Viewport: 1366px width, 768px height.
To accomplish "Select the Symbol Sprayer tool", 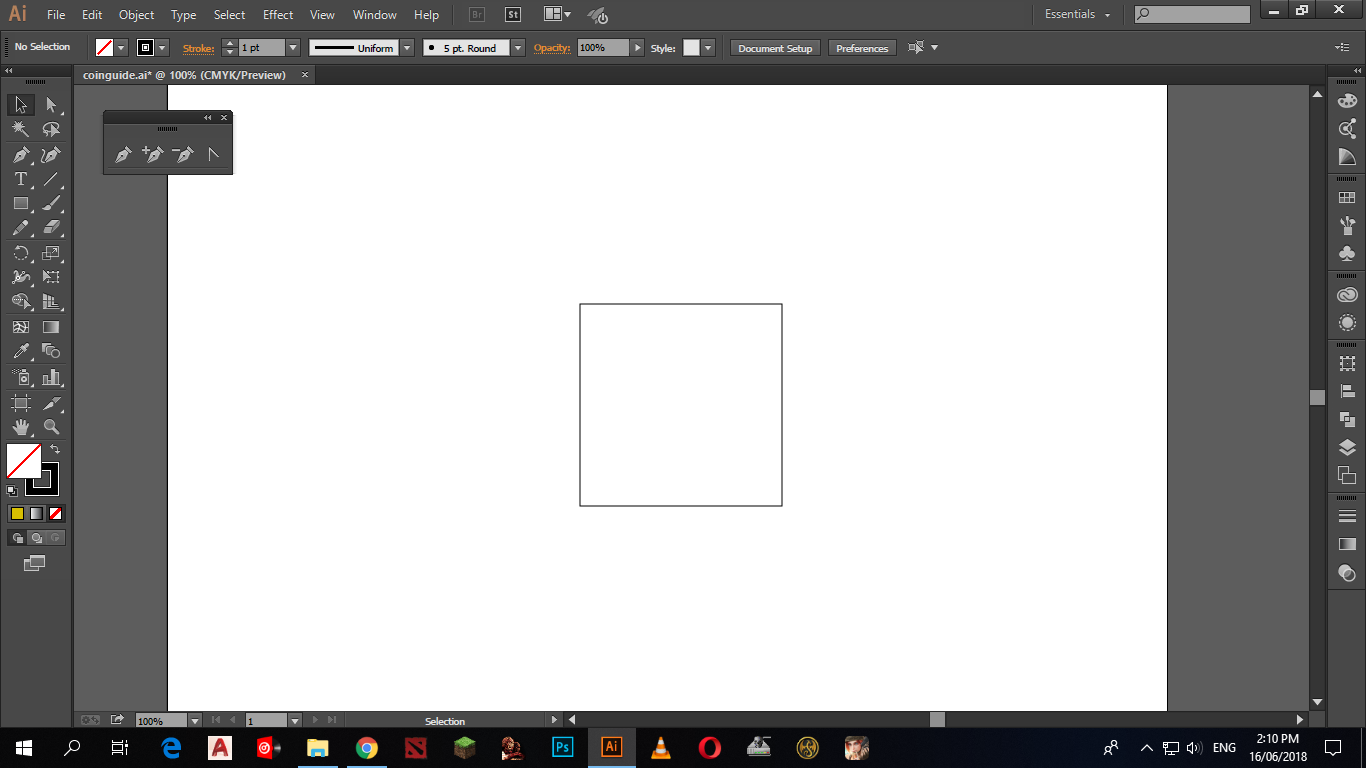I will [x=21, y=377].
